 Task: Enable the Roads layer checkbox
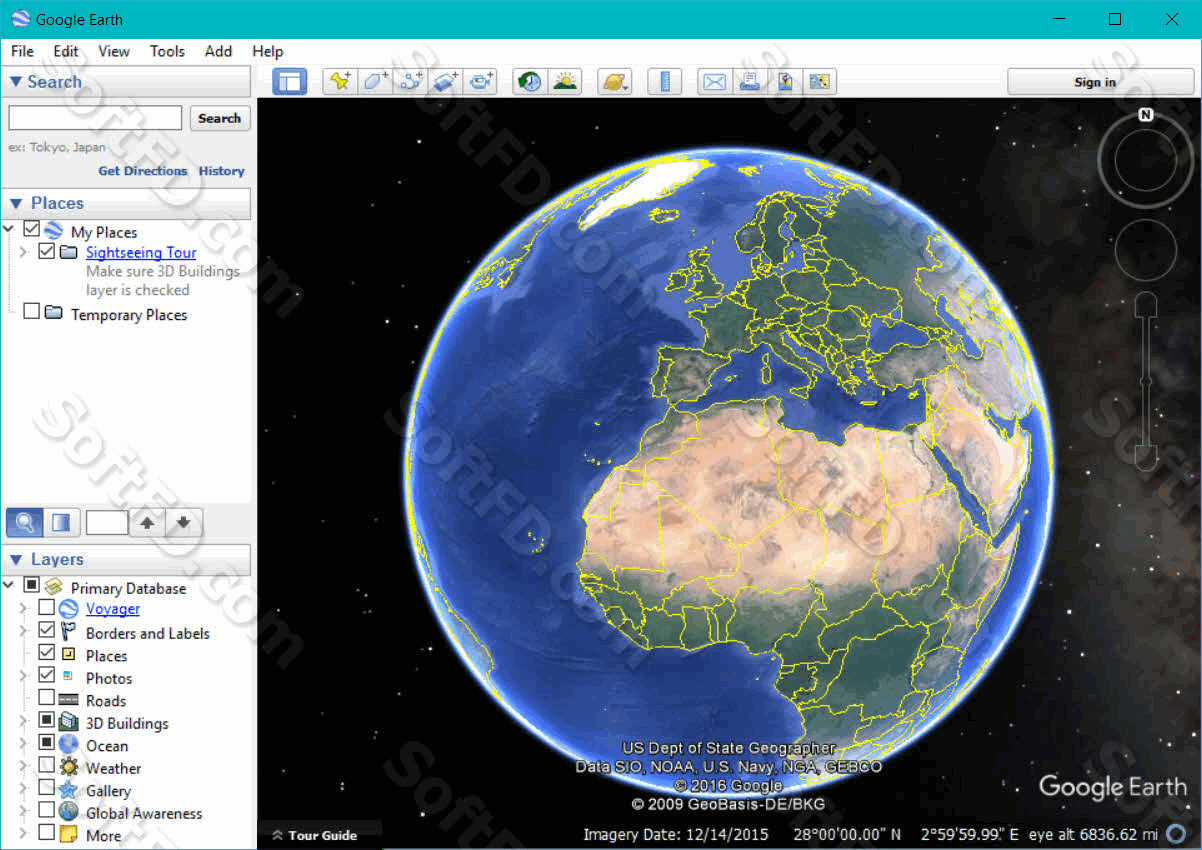pos(46,697)
